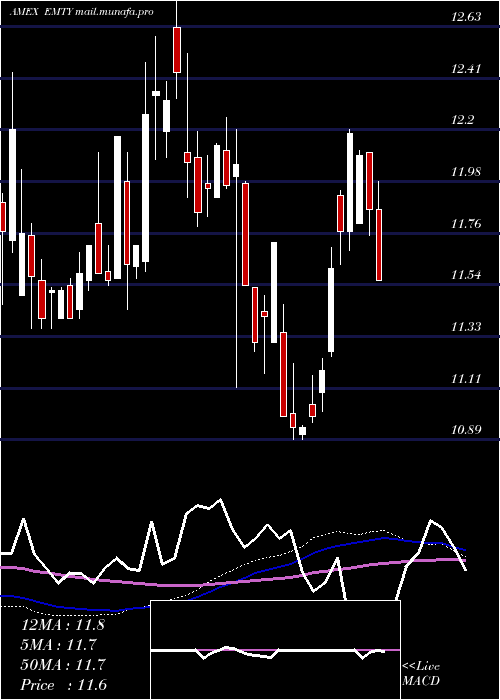Select the 12.41 price axis label
The image size is (500, 700).
pos(466,69)
